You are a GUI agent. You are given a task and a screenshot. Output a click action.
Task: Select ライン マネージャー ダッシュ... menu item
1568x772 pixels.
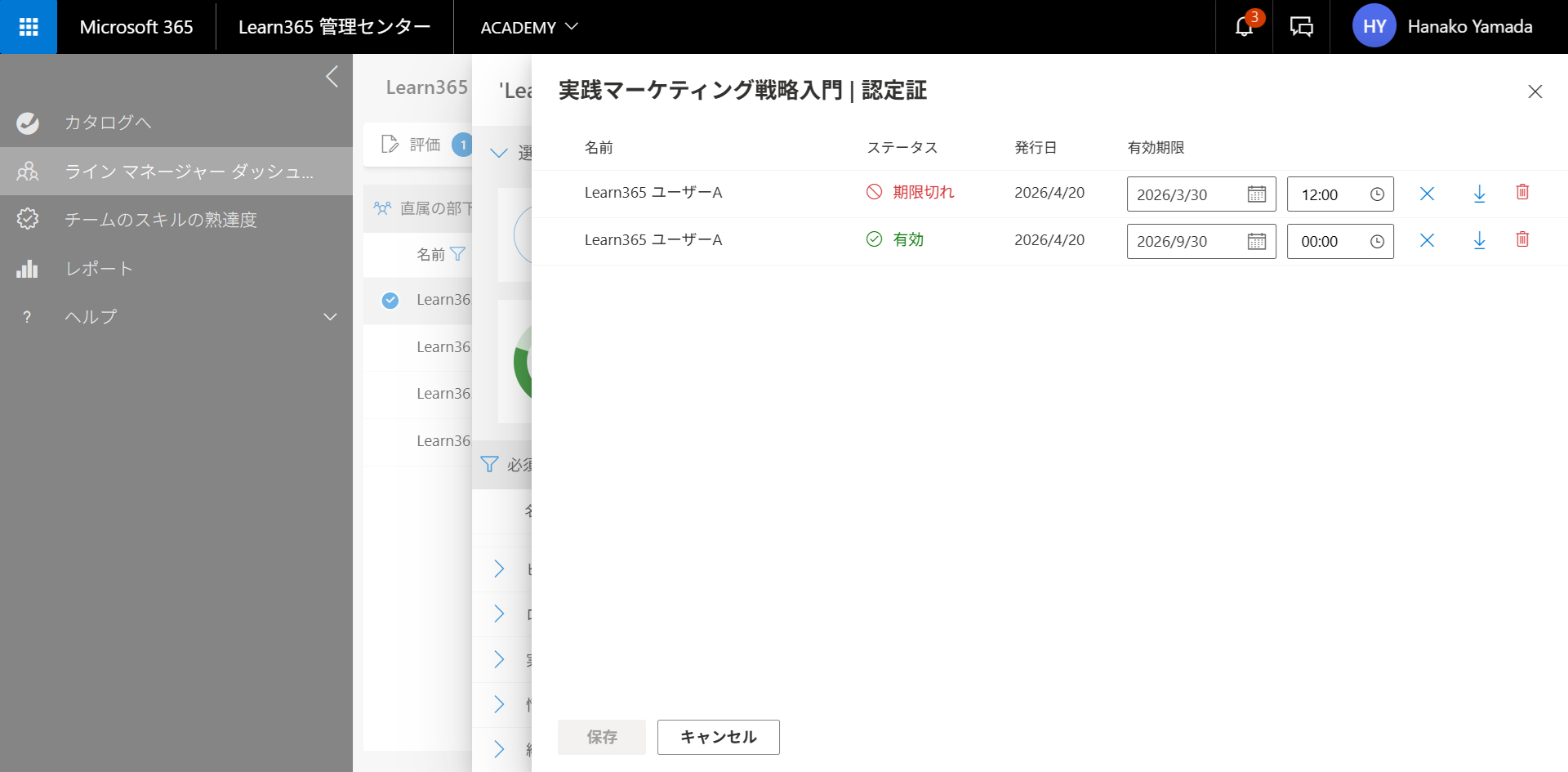pos(176,171)
